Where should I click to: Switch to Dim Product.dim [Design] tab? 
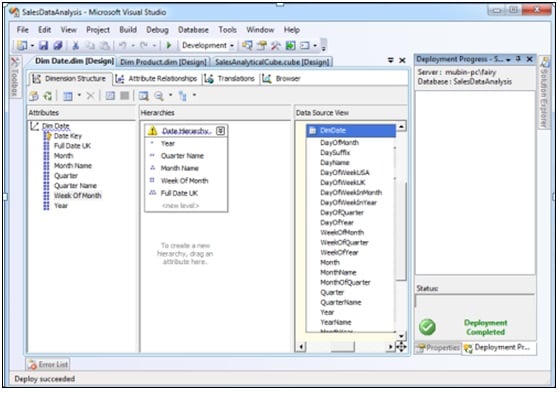[x=163, y=62]
